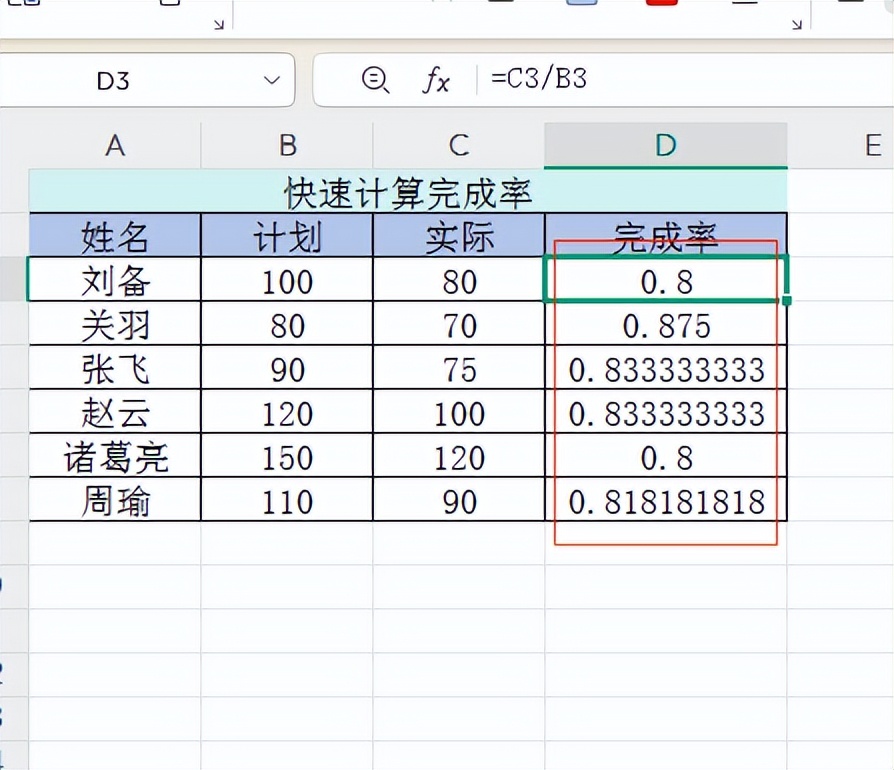Select 诸葛亮's completion rate 0.8
The height and width of the screenshot is (770, 894).
(x=666, y=455)
